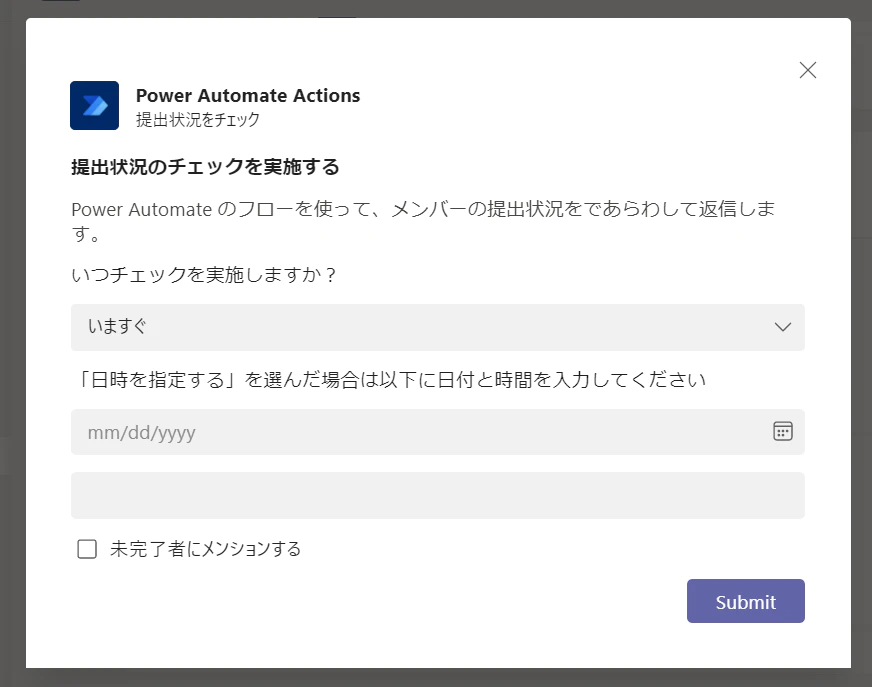Click the 提出状況をチェック subtitle
The width and height of the screenshot is (872, 687).
tap(198, 120)
